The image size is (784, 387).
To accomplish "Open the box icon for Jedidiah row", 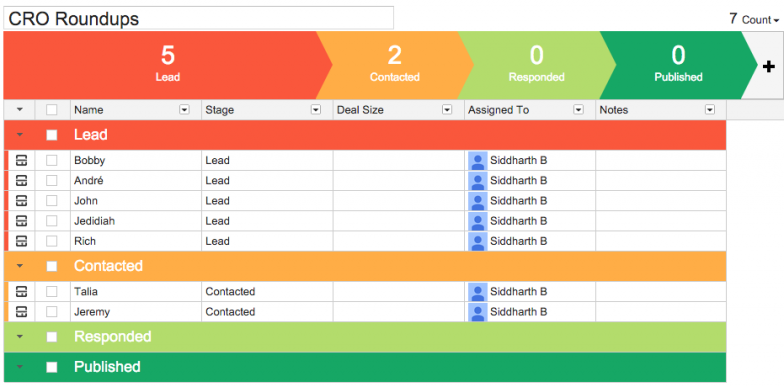I will click(x=22, y=221).
